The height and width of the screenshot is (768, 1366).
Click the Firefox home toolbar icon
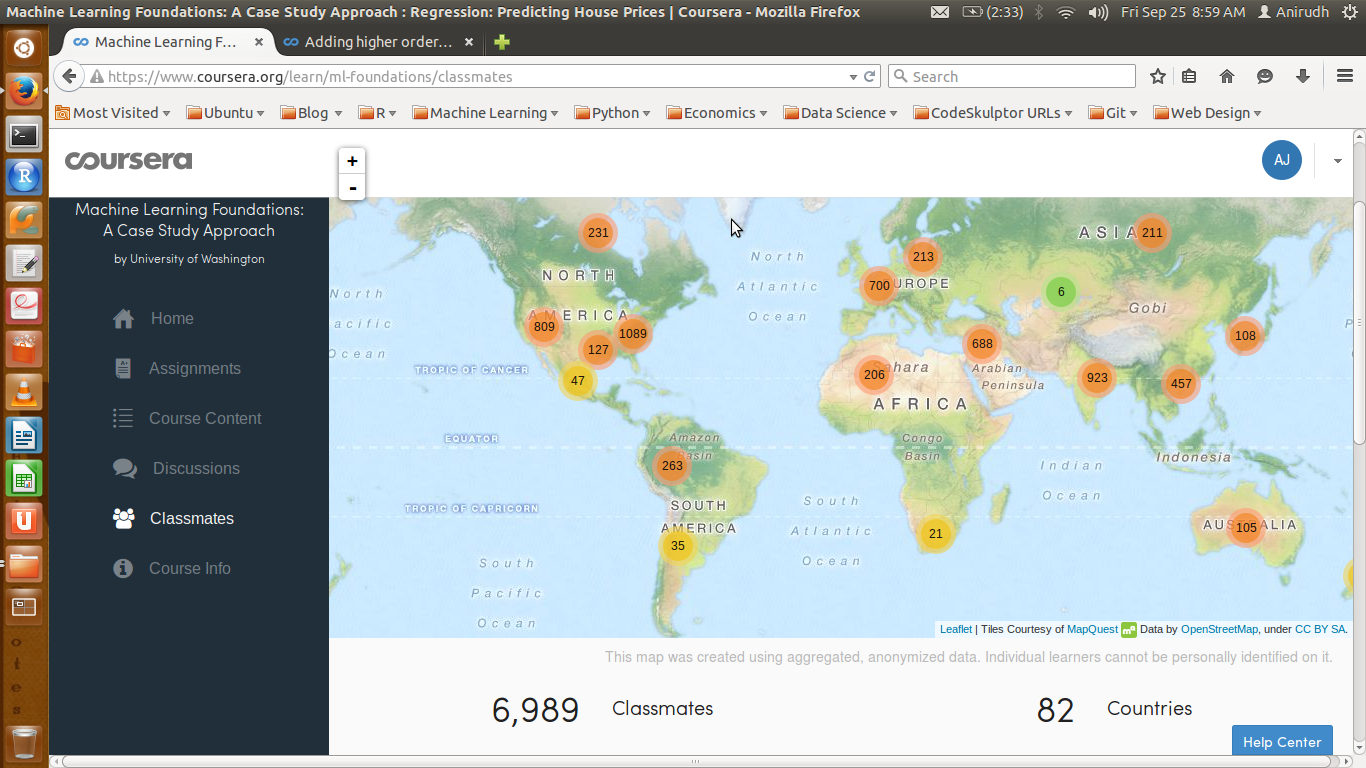pyautogui.click(x=1227, y=77)
